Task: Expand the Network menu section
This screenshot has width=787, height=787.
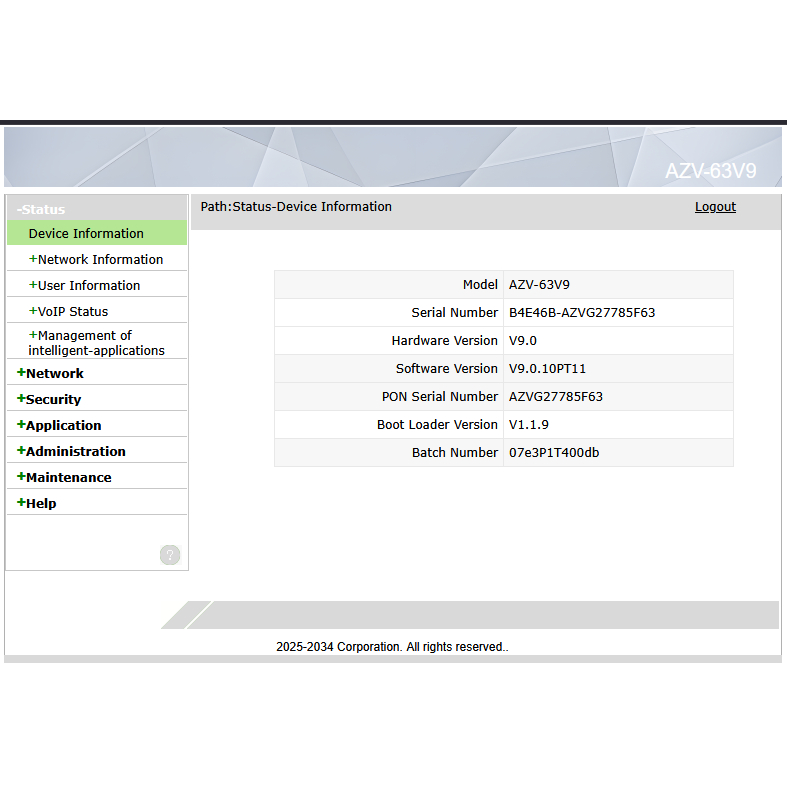Action: [53, 374]
